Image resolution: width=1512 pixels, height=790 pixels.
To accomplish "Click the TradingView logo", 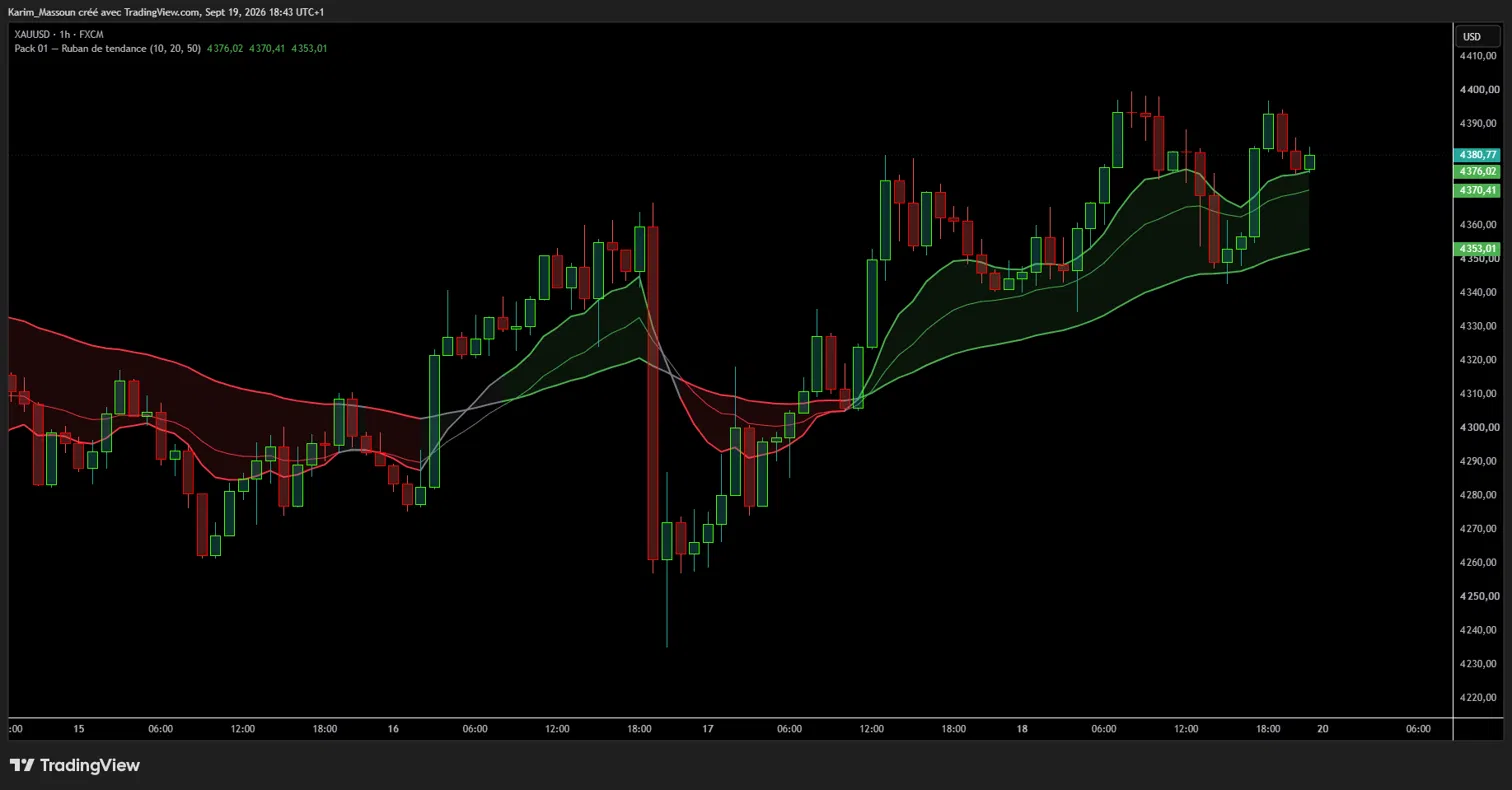I will point(75,766).
